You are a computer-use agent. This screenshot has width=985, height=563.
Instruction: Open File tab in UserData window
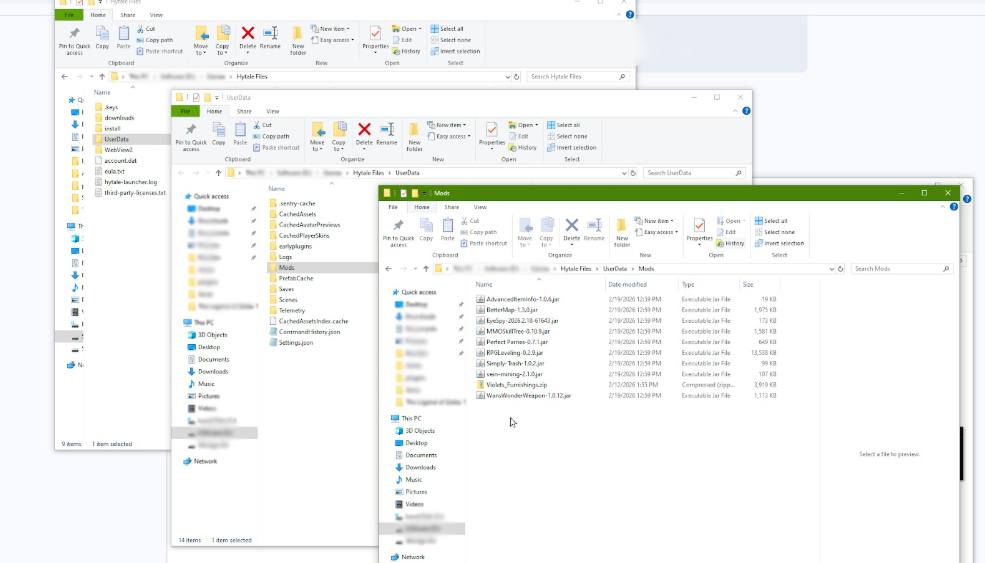point(185,111)
